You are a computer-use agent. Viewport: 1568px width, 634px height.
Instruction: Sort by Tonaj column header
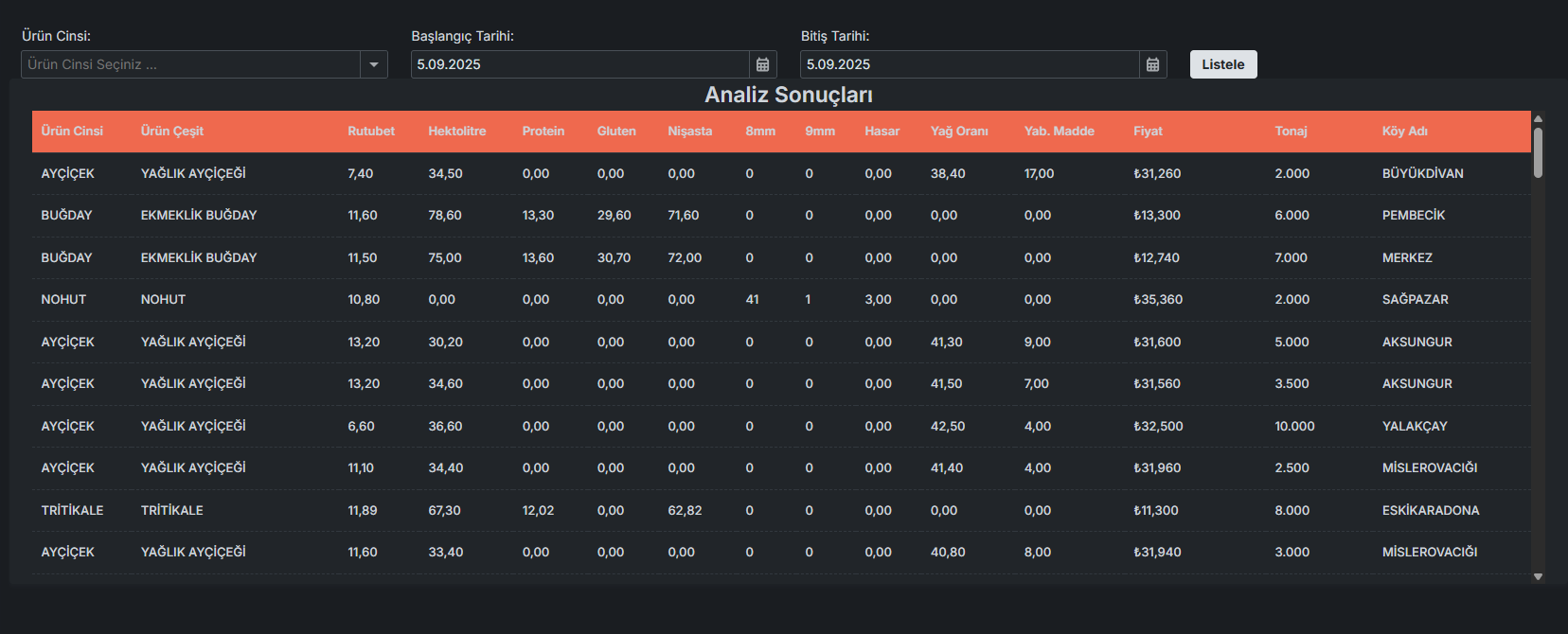click(1291, 132)
